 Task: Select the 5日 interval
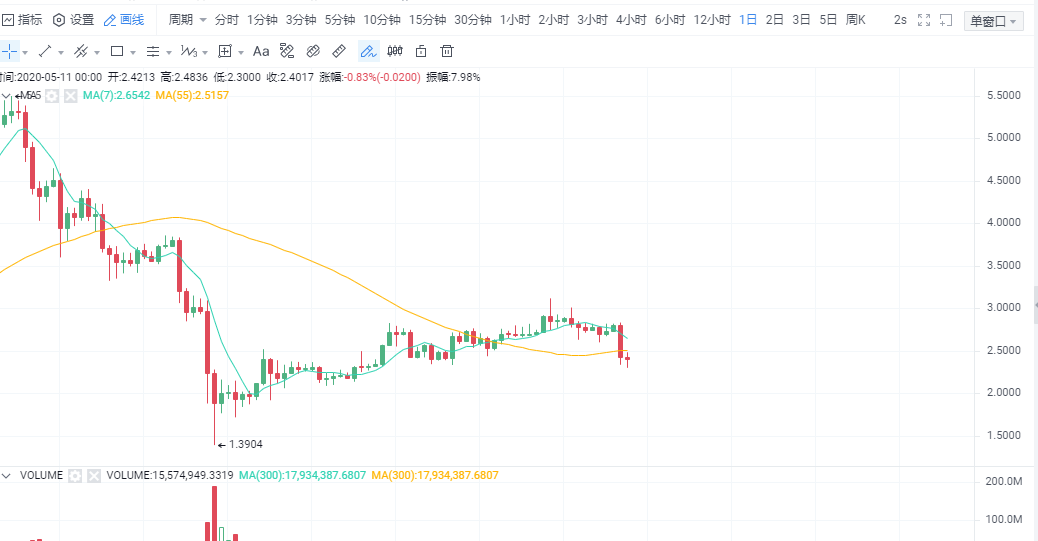click(x=828, y=20)
